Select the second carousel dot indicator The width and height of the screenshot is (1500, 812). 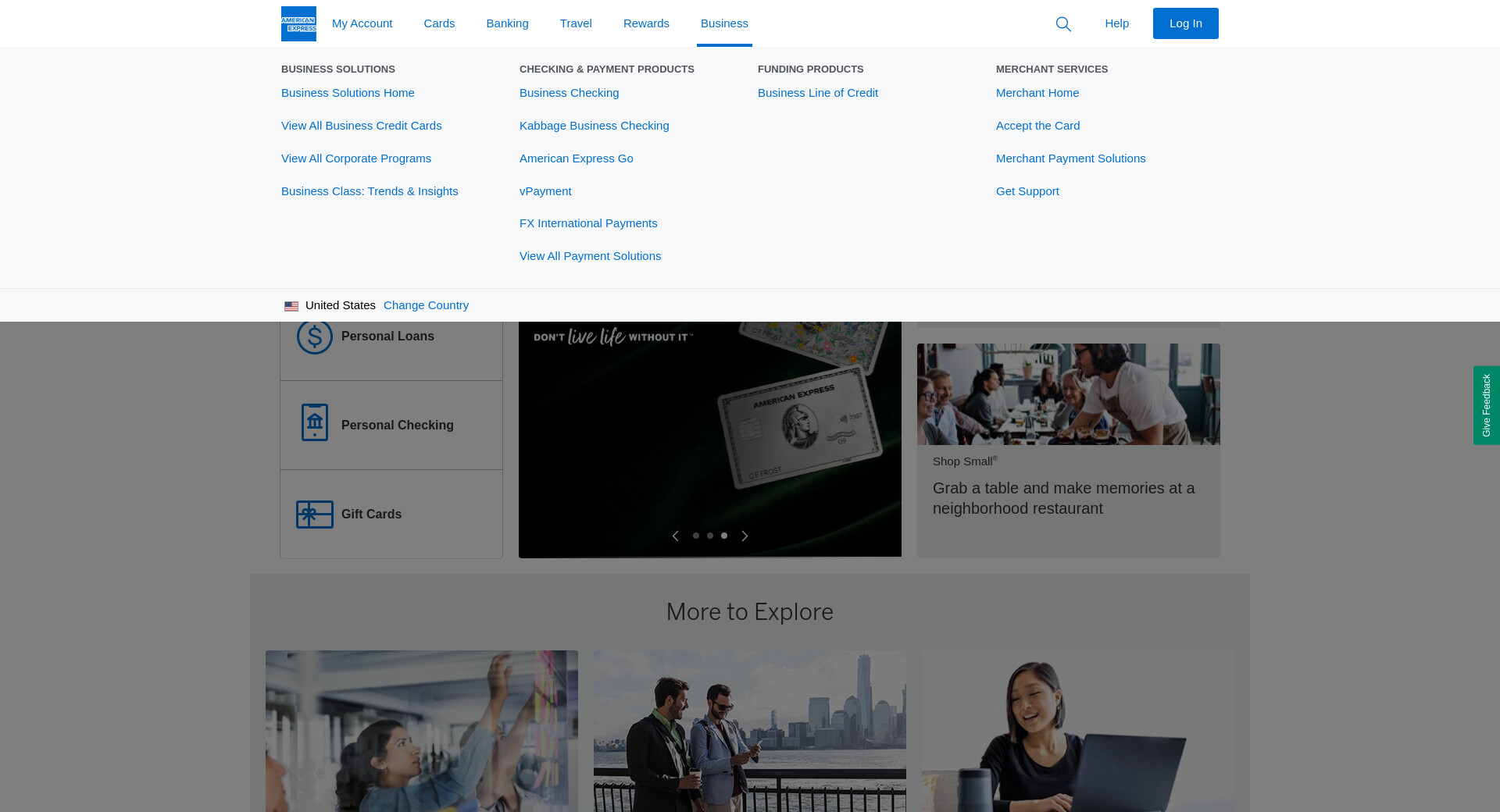point(710,536)
